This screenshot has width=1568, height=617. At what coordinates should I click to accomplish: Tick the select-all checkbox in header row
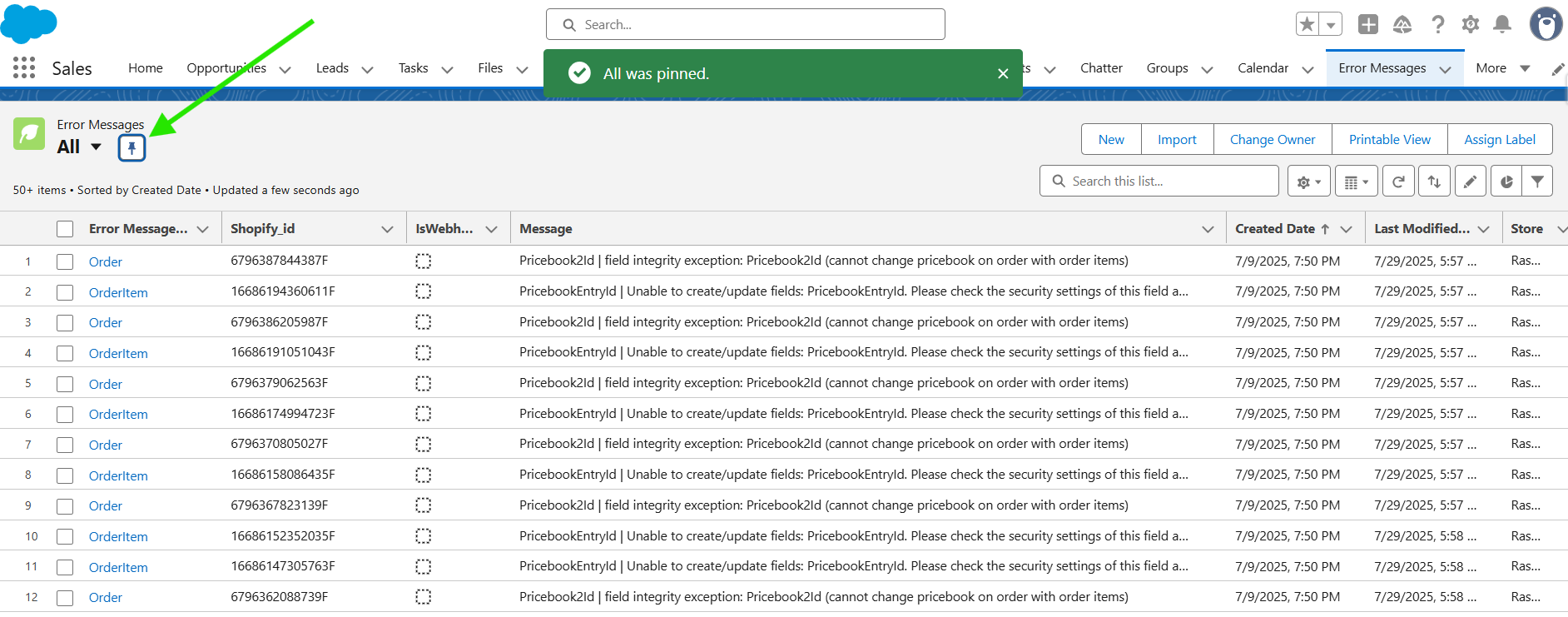[x=65, y=229]
